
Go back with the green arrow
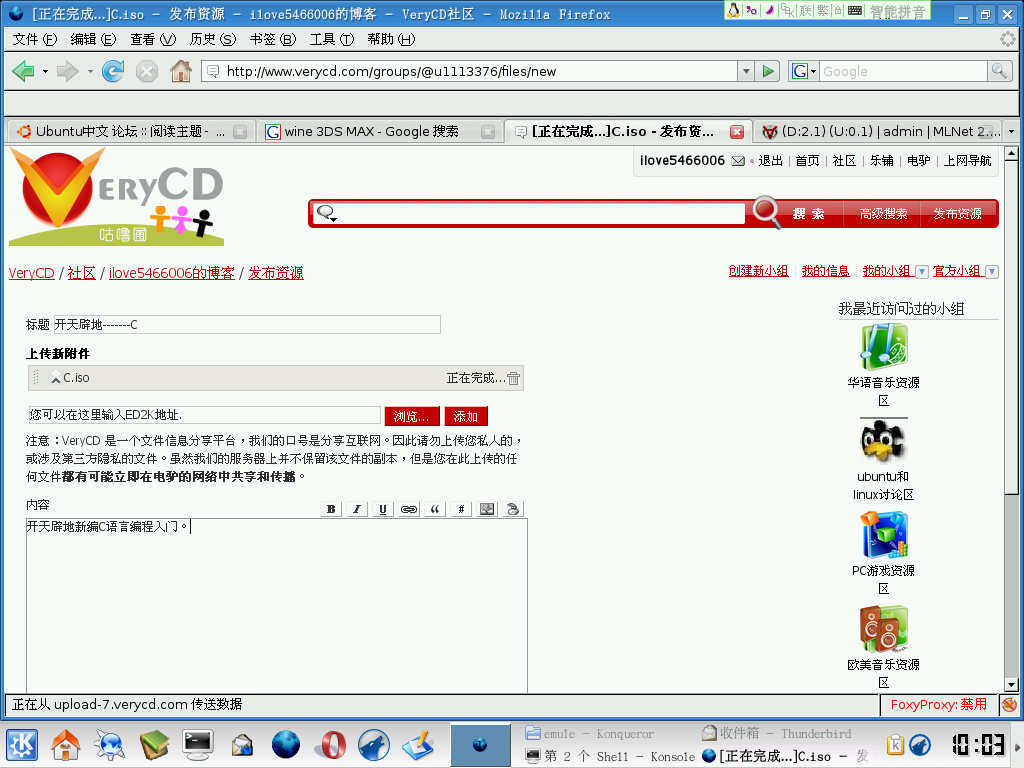(24, 71)
